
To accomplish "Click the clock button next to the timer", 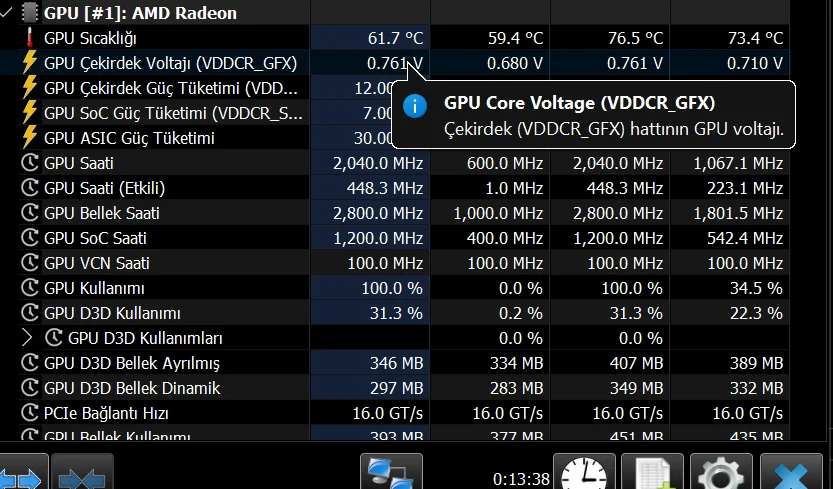I will (585, 473).
